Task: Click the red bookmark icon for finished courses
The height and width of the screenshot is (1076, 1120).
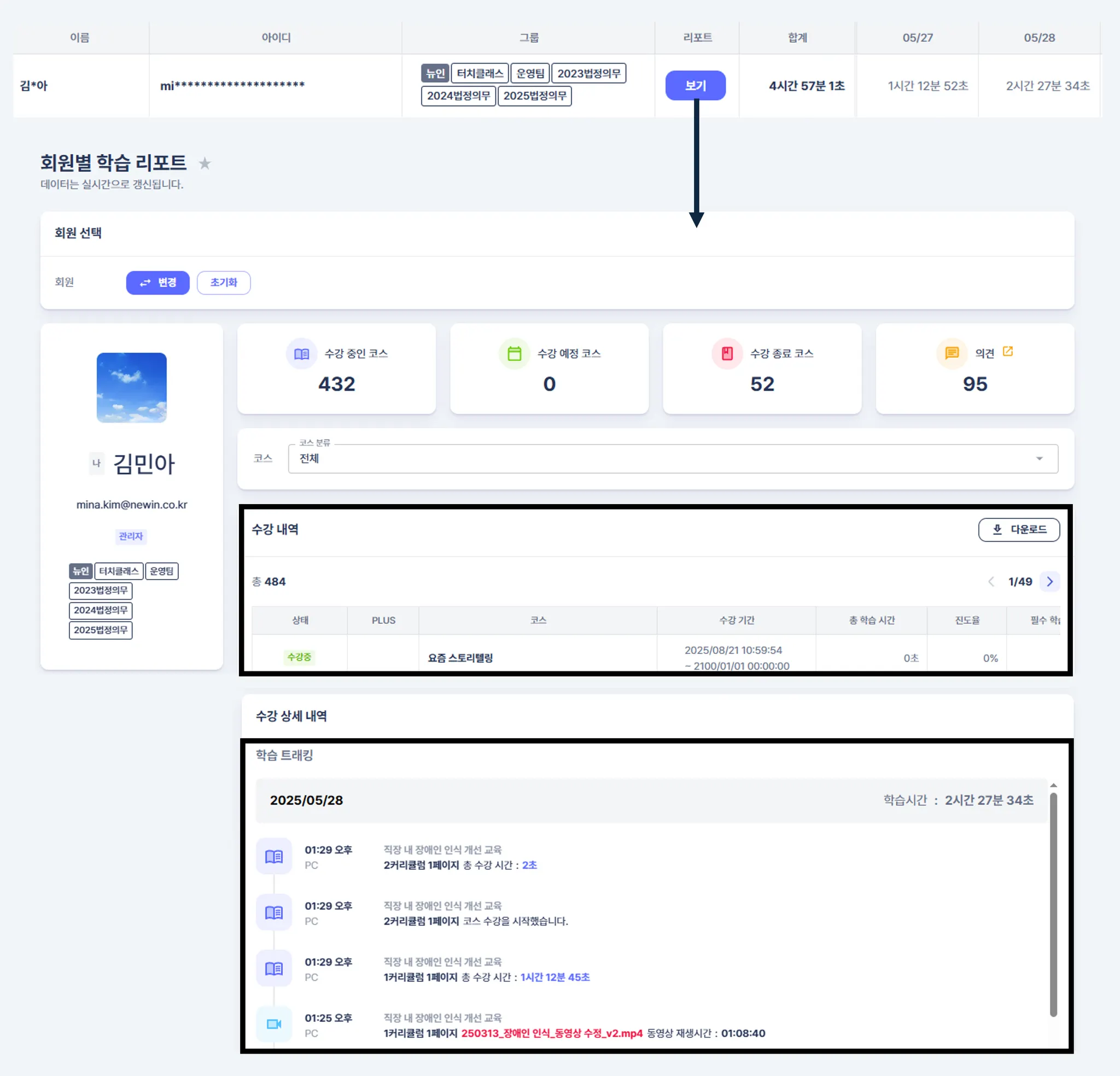Action: click(727, 354)
